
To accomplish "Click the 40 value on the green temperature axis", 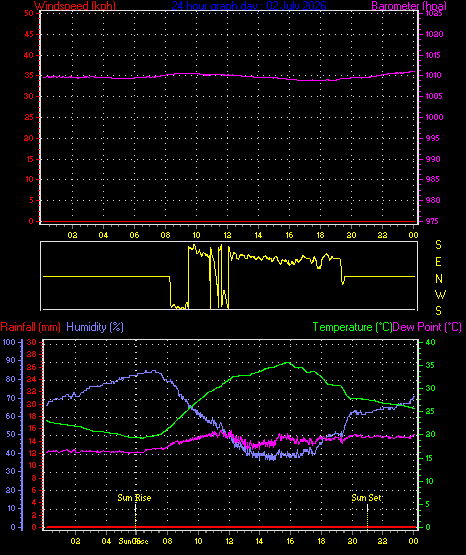I will click(430, 342).
